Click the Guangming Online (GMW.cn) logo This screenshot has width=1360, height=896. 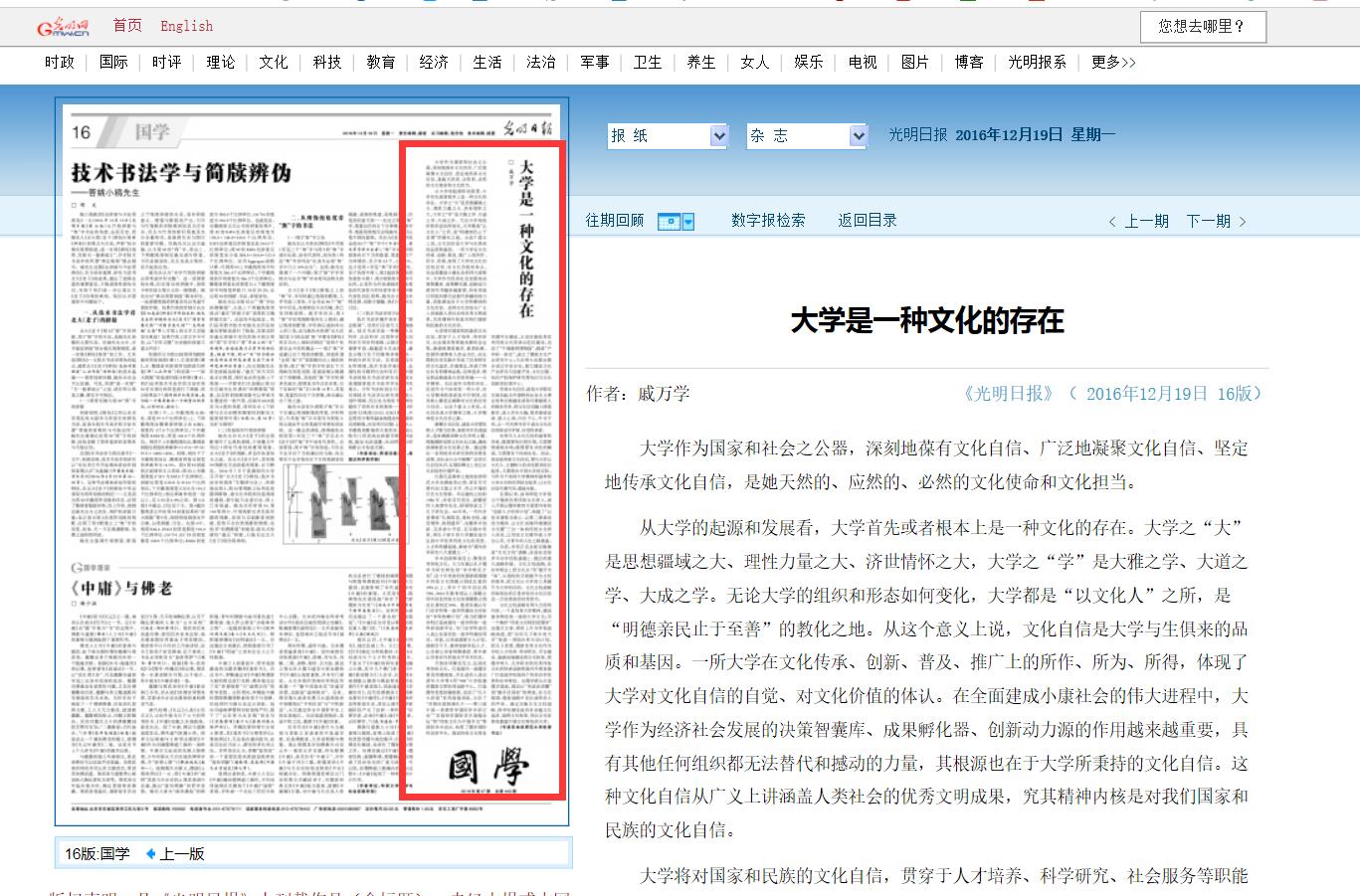(63, 27)
